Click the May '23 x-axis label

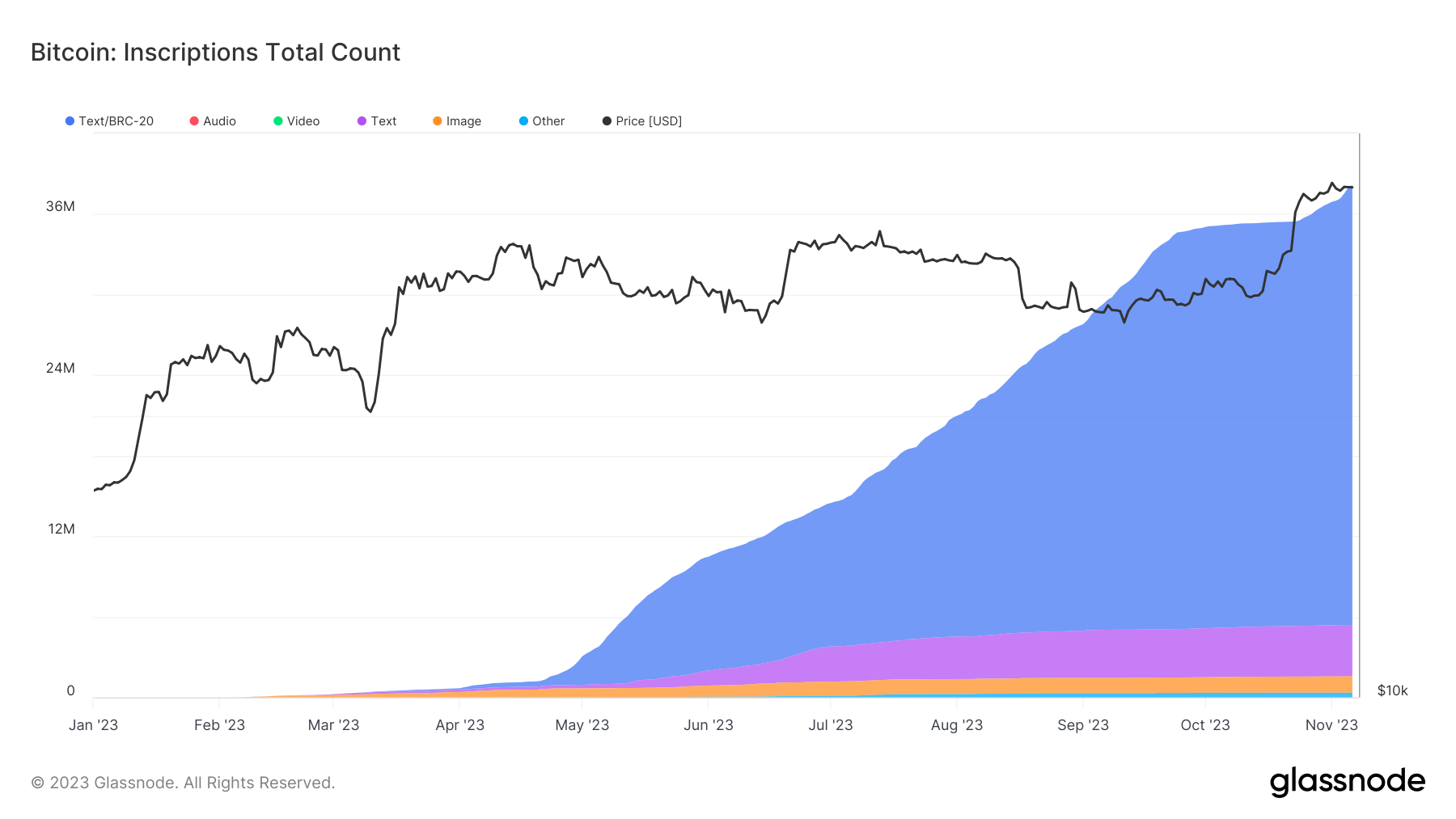tap(582, 725)
